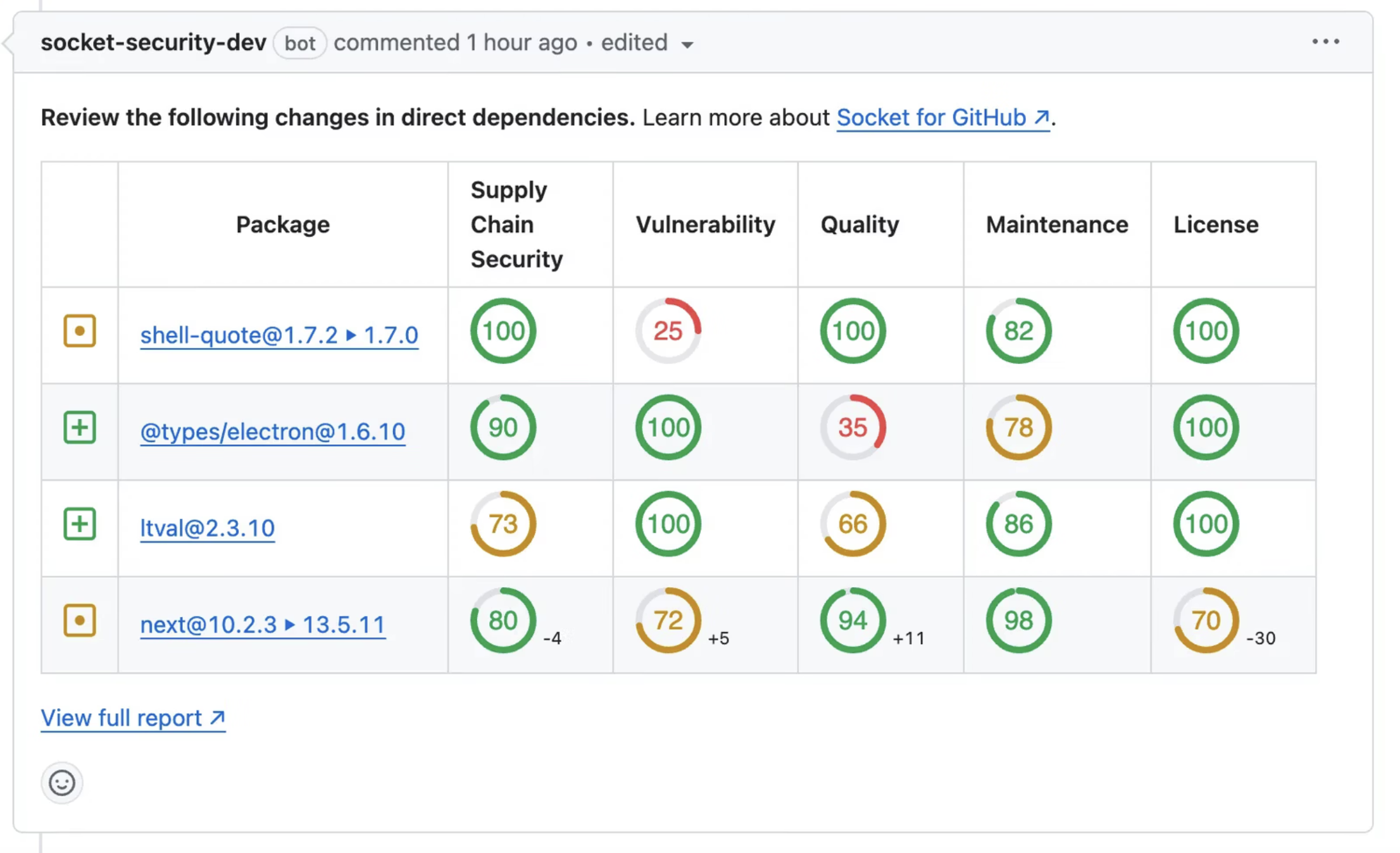Open the three-dot comment options menu

click(x=1325, y=42)
